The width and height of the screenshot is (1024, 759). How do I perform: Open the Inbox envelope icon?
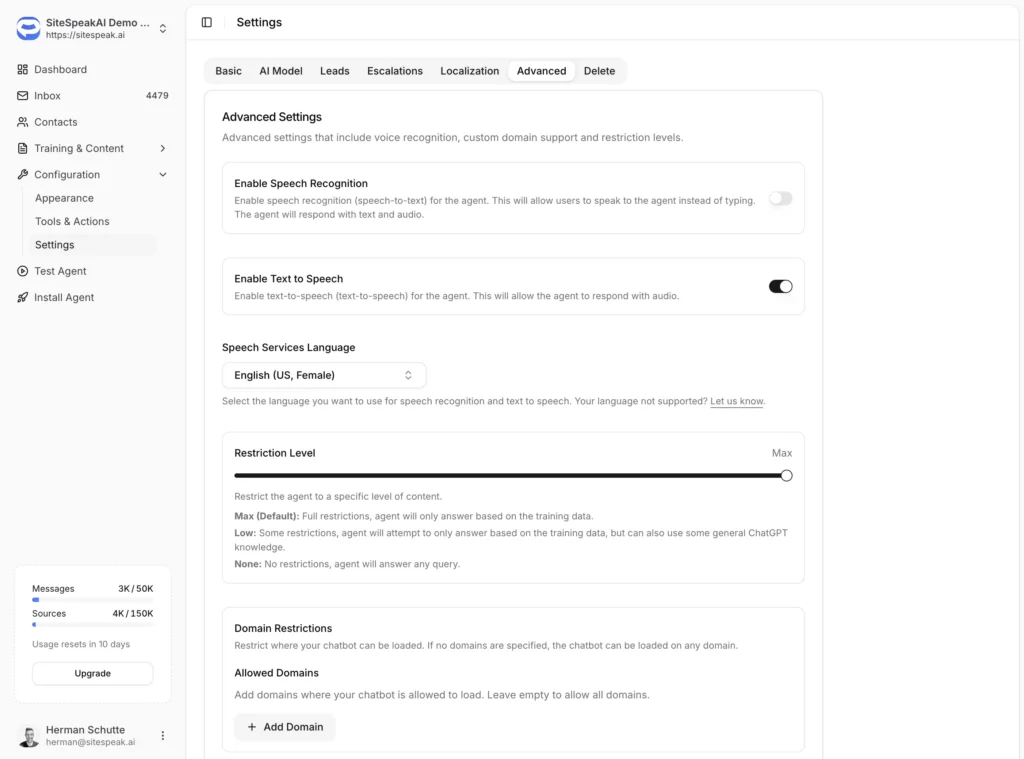pos(23,95)
